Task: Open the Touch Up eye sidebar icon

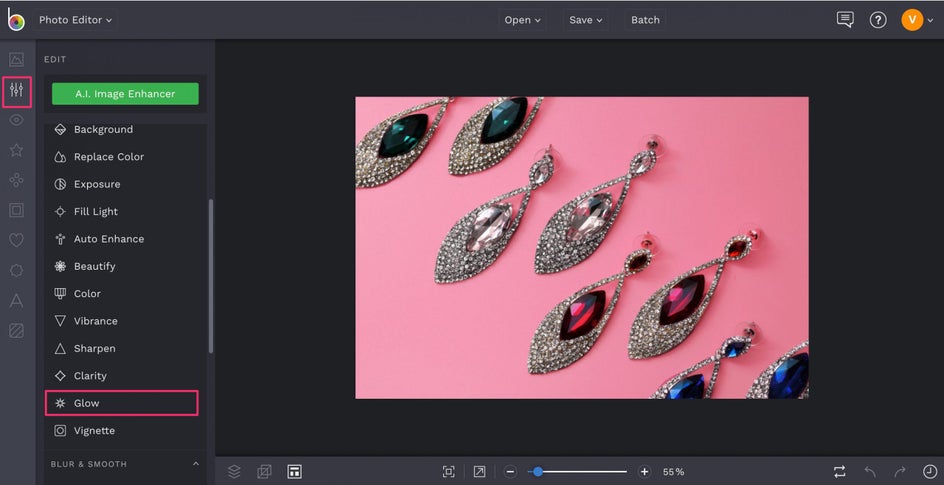Action: coord(16,120)
